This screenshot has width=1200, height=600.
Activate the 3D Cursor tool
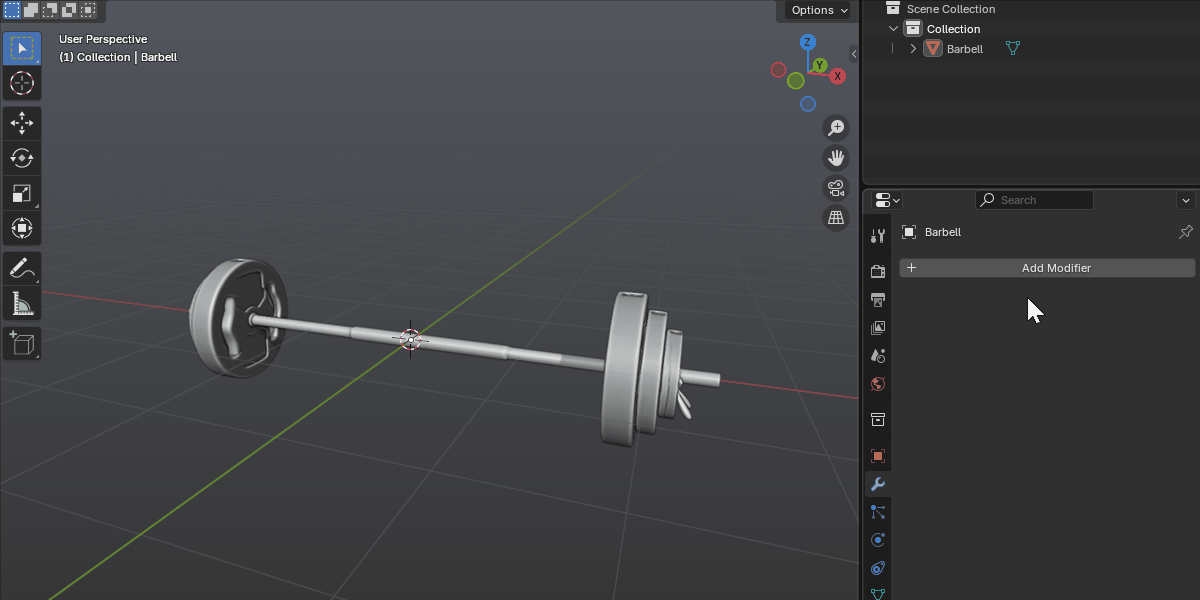(x=21, y=83)
